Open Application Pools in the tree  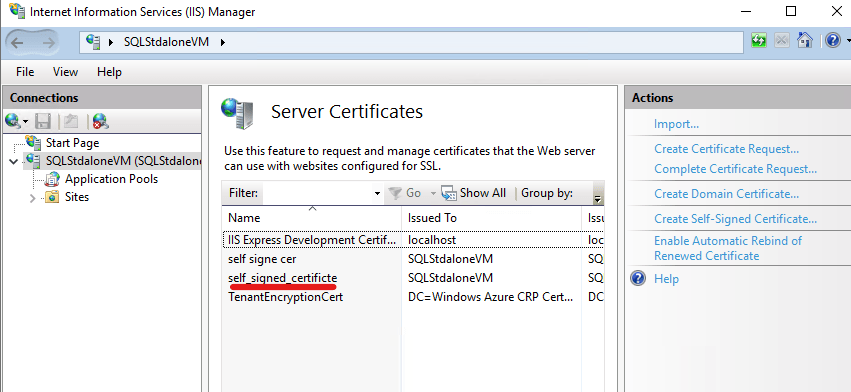[x=111, y=179]
